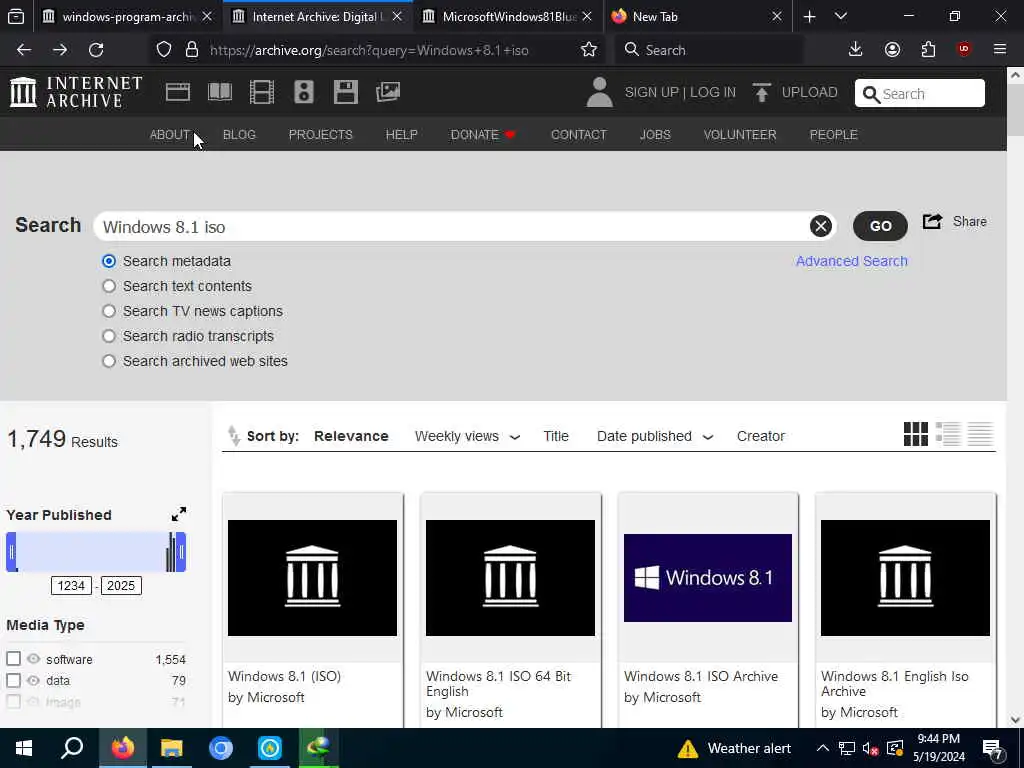1024x768 pixels.
Task: Click the SIGN UP link
Action: [651, 92]
